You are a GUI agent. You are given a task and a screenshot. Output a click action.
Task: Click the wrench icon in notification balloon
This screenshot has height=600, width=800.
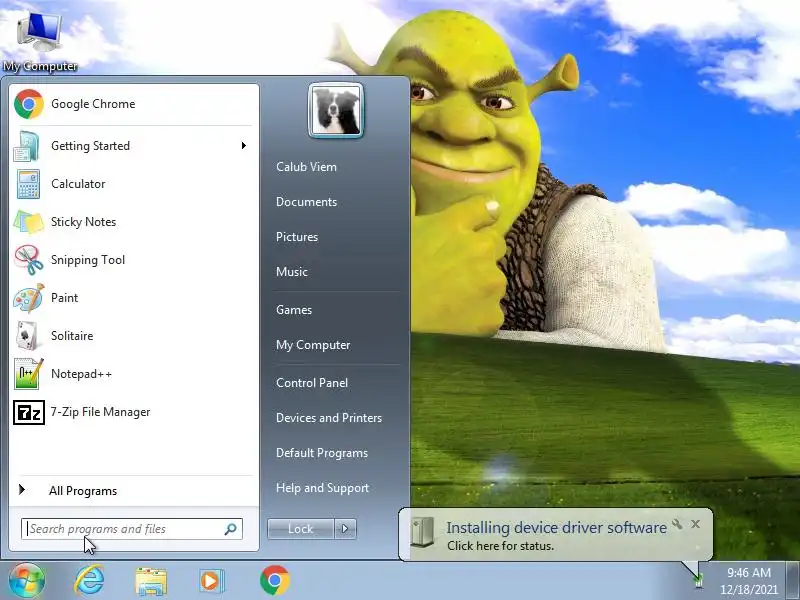tap(677, 524)
